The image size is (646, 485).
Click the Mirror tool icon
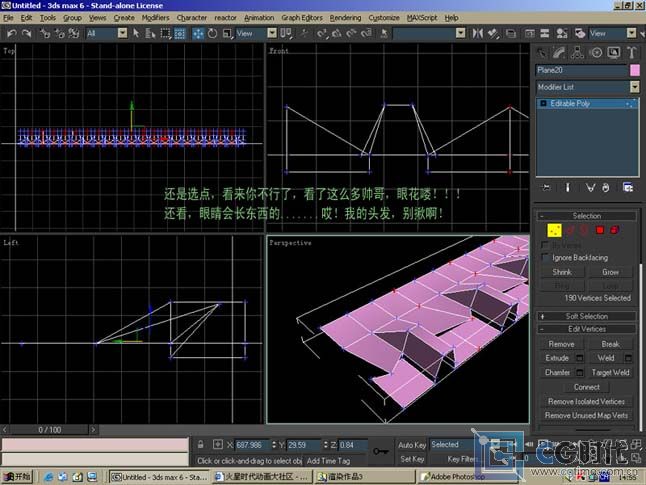(x=477, y=33)
